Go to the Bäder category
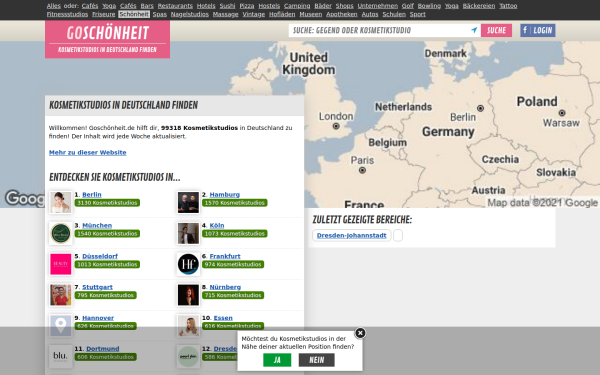Screen dimensions: 600x375 tap(323, 6)
